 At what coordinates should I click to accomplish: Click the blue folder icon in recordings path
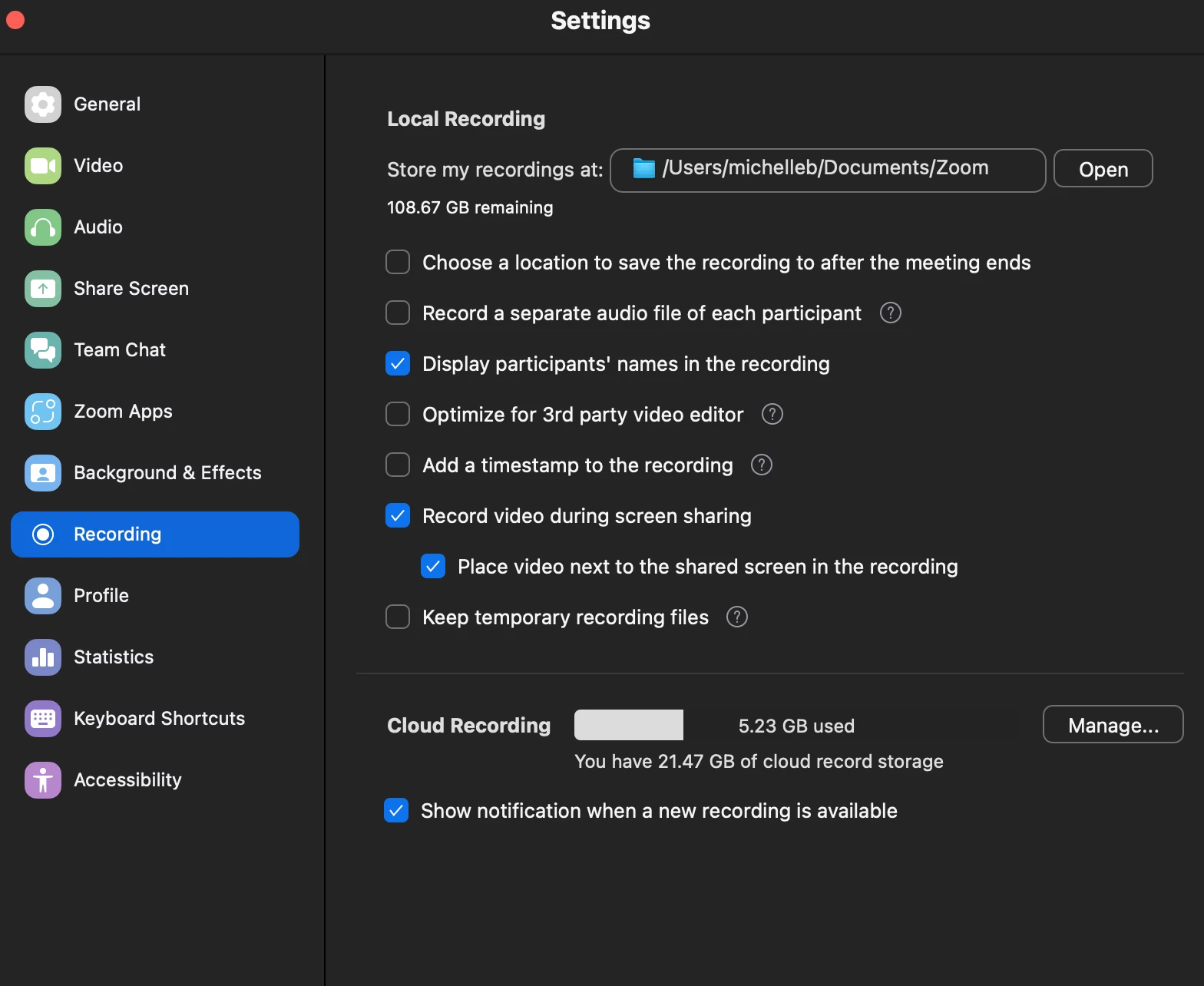643,168
